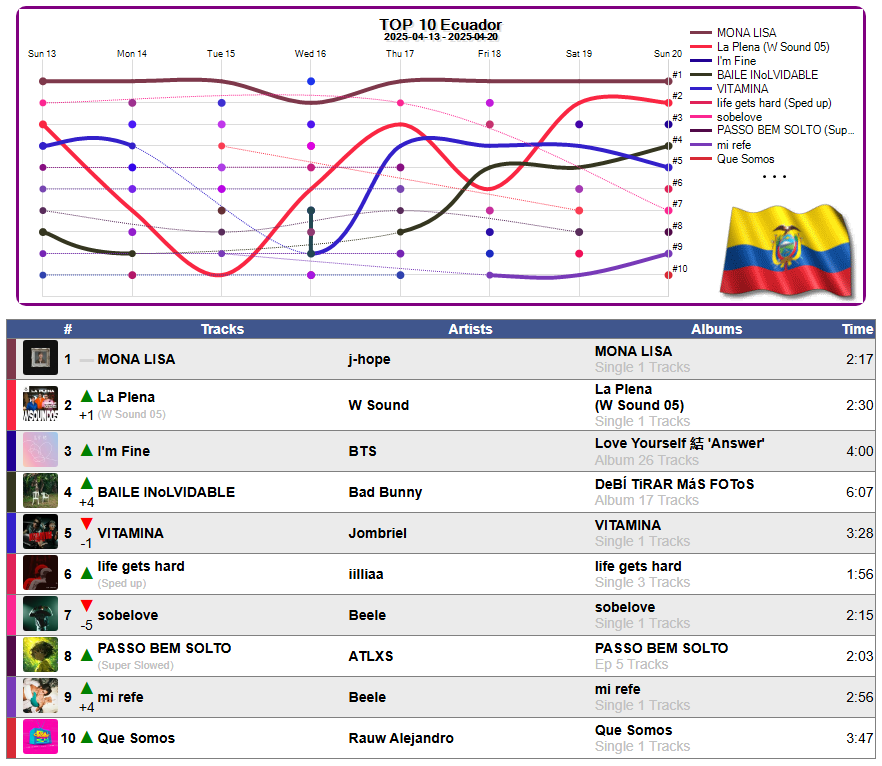882x766 pixels.
Task: Click the Jombriel artist name
Action: (x=377, y=533)
